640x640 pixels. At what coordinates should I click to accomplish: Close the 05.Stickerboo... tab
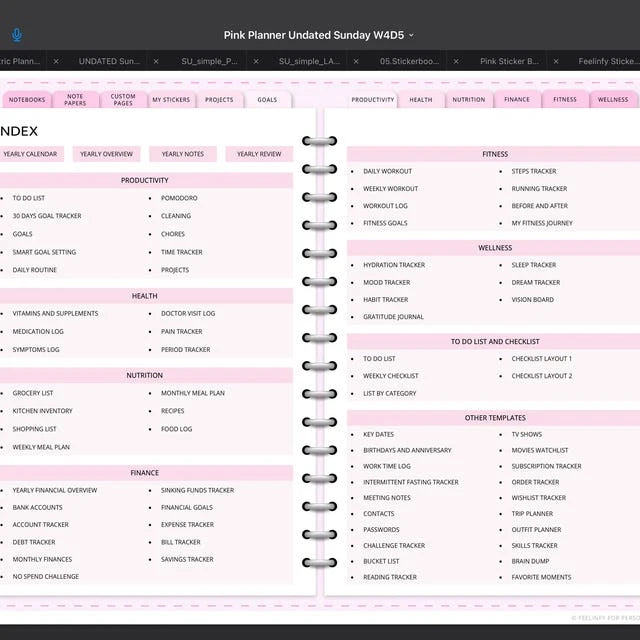456,61
